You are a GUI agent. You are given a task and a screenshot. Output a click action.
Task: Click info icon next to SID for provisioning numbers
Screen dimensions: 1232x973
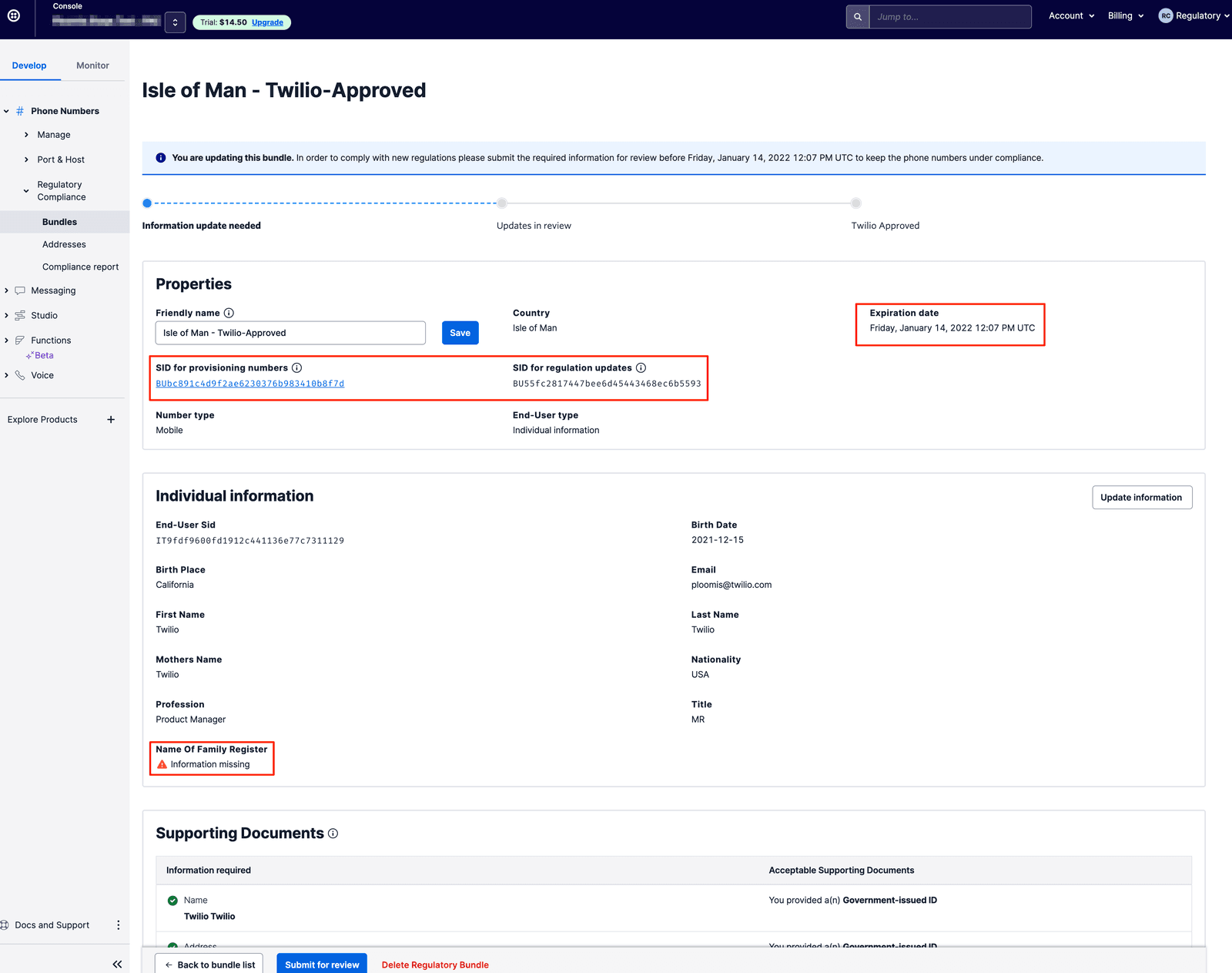click(297, 368)
